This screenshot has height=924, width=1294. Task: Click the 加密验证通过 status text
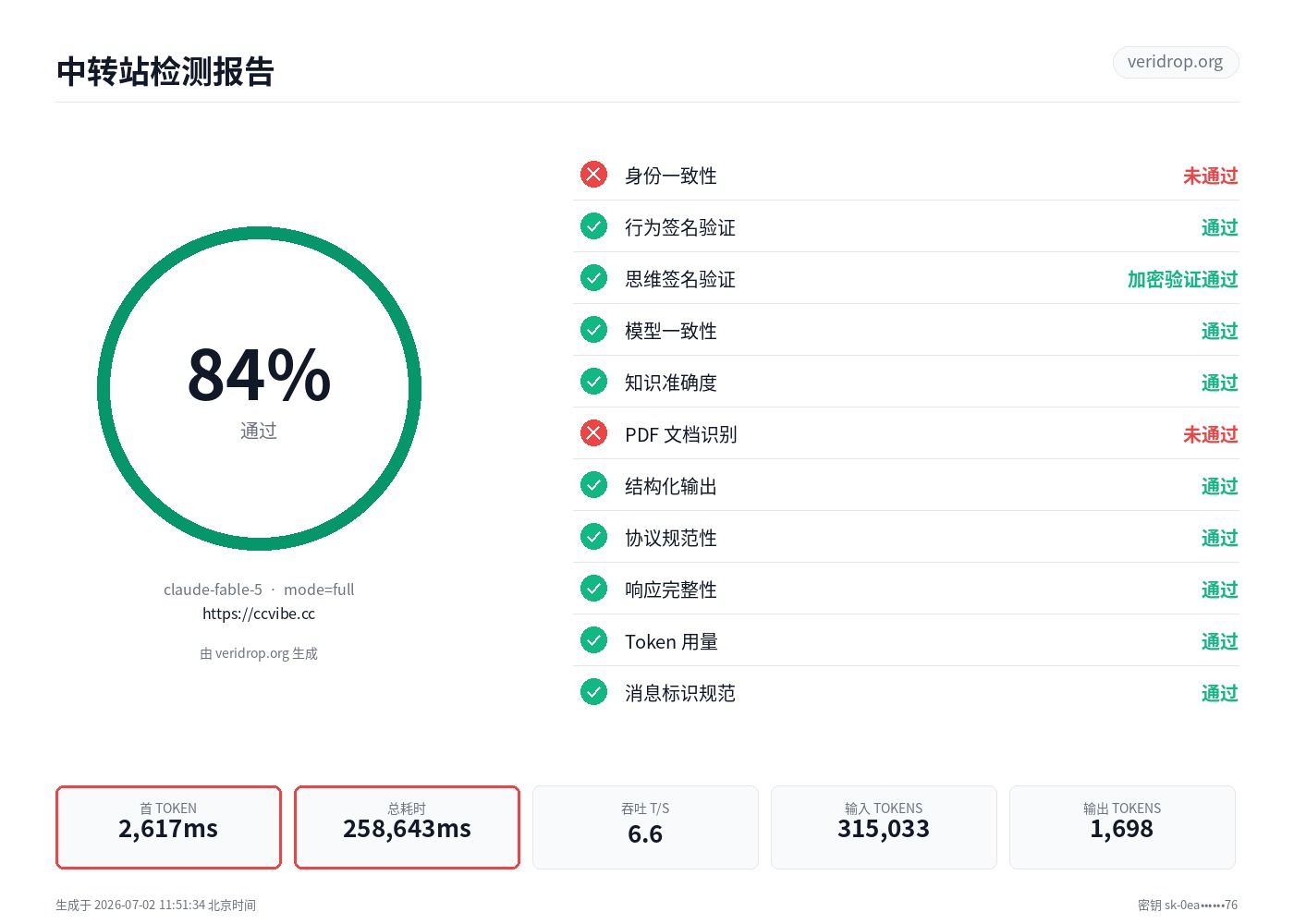pyautogui.click(x=1182, y=279)
